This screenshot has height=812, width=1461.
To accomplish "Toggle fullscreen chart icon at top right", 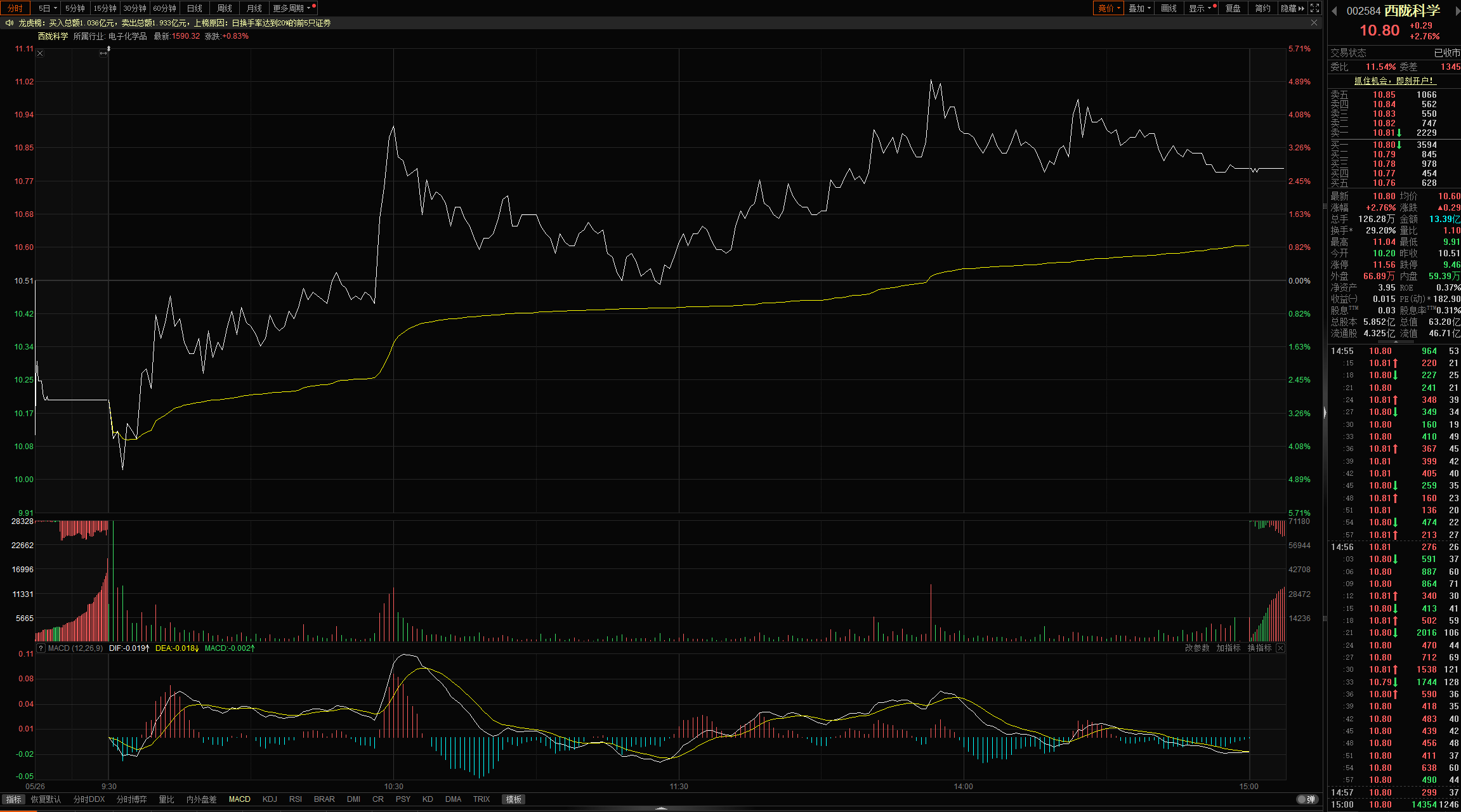I will [x=1315, y=8].
